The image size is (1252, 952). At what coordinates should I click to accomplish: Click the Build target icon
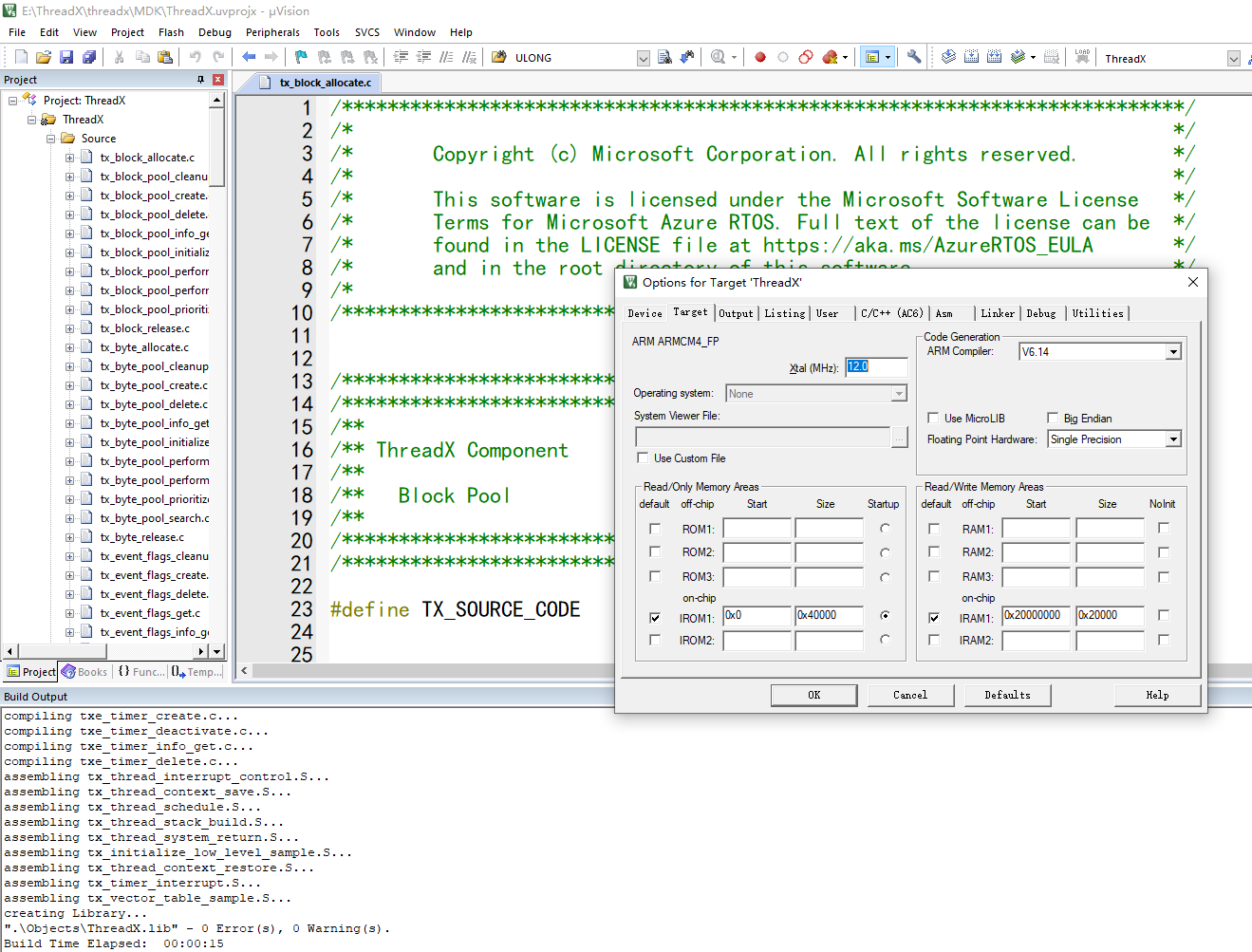(971, 58)
